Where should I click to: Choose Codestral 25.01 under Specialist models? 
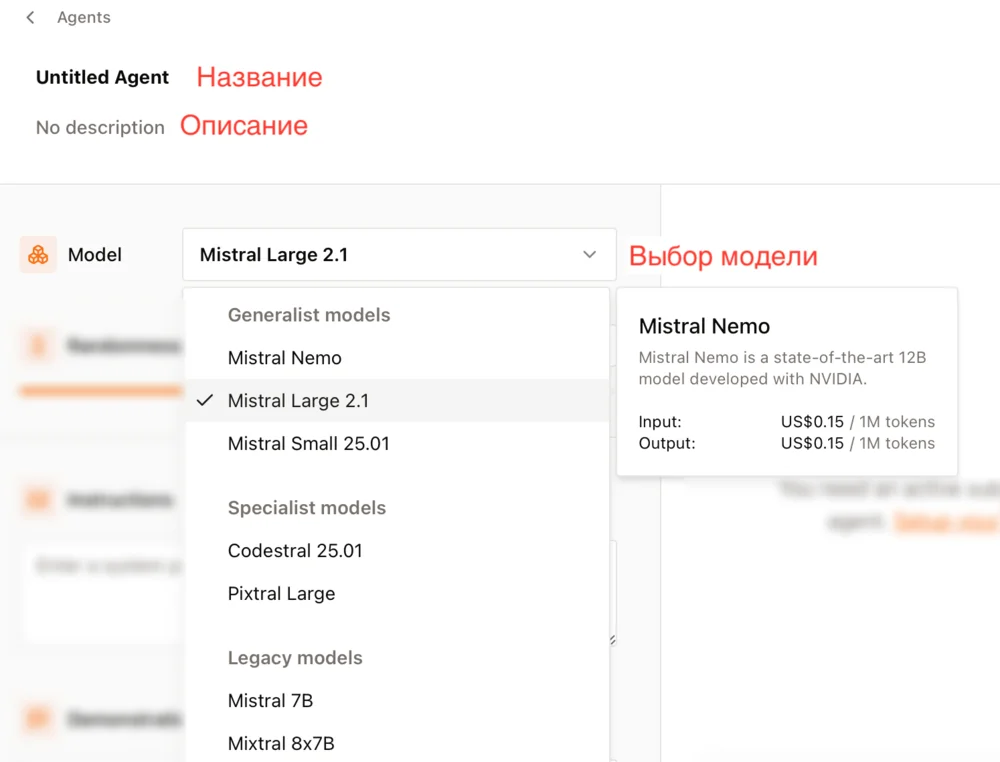[294, 550]
